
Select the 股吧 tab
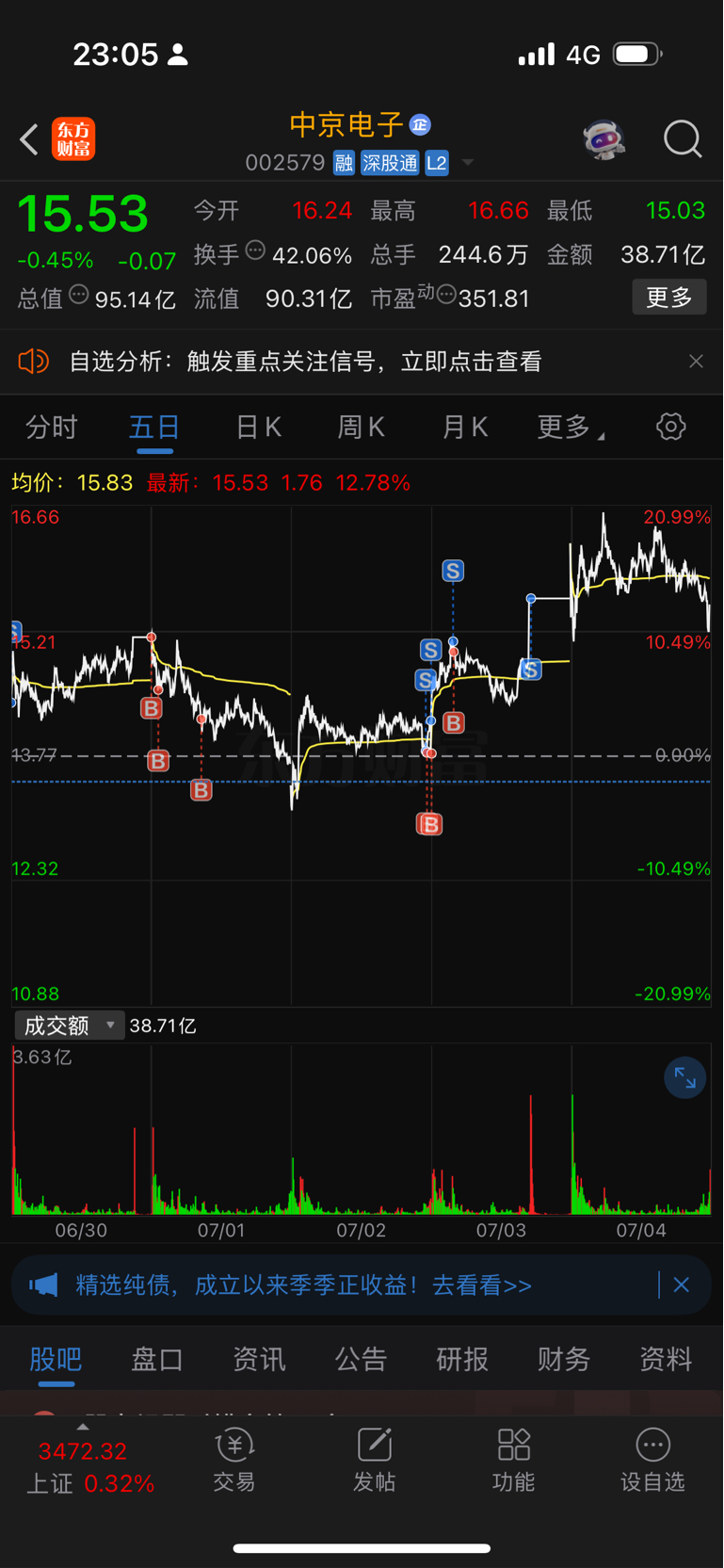coord(56,1359)
